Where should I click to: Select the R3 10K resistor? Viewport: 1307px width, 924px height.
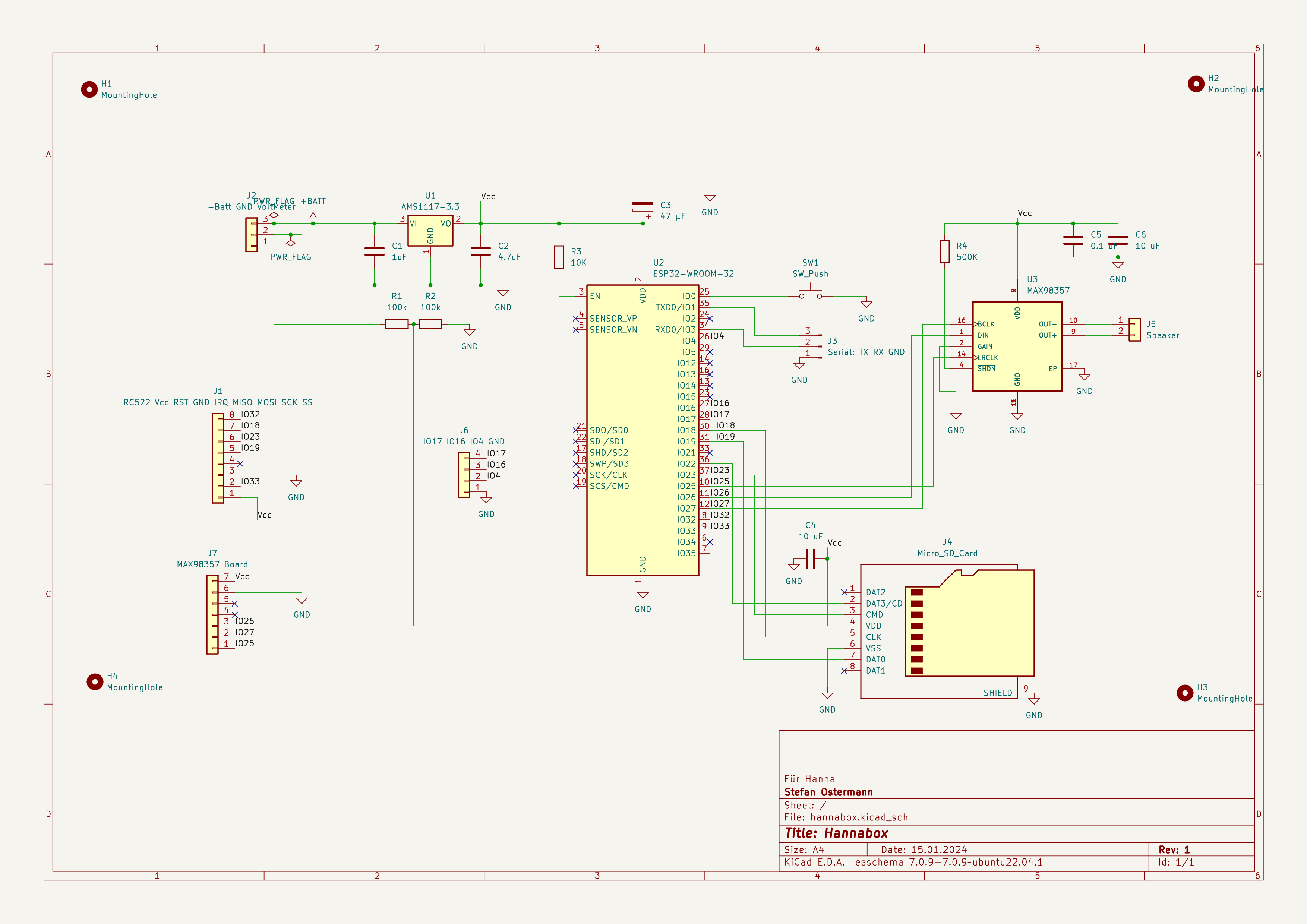559,257
